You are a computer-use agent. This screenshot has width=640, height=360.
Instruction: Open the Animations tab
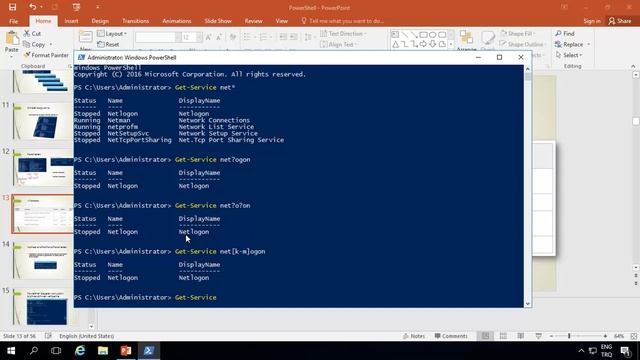click(x=177, y=21)
